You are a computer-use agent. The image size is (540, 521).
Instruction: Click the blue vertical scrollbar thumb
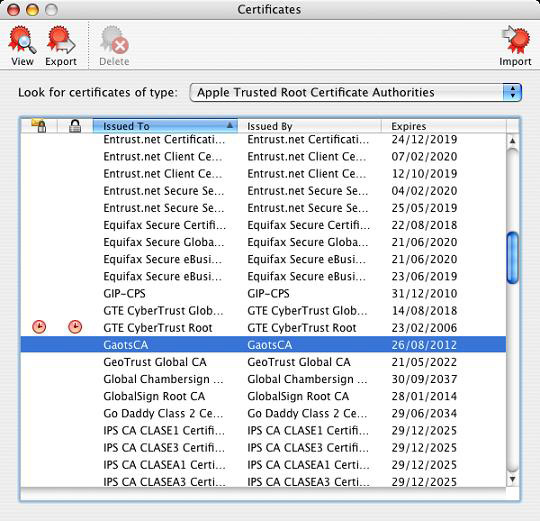click(x=512, y=258)
